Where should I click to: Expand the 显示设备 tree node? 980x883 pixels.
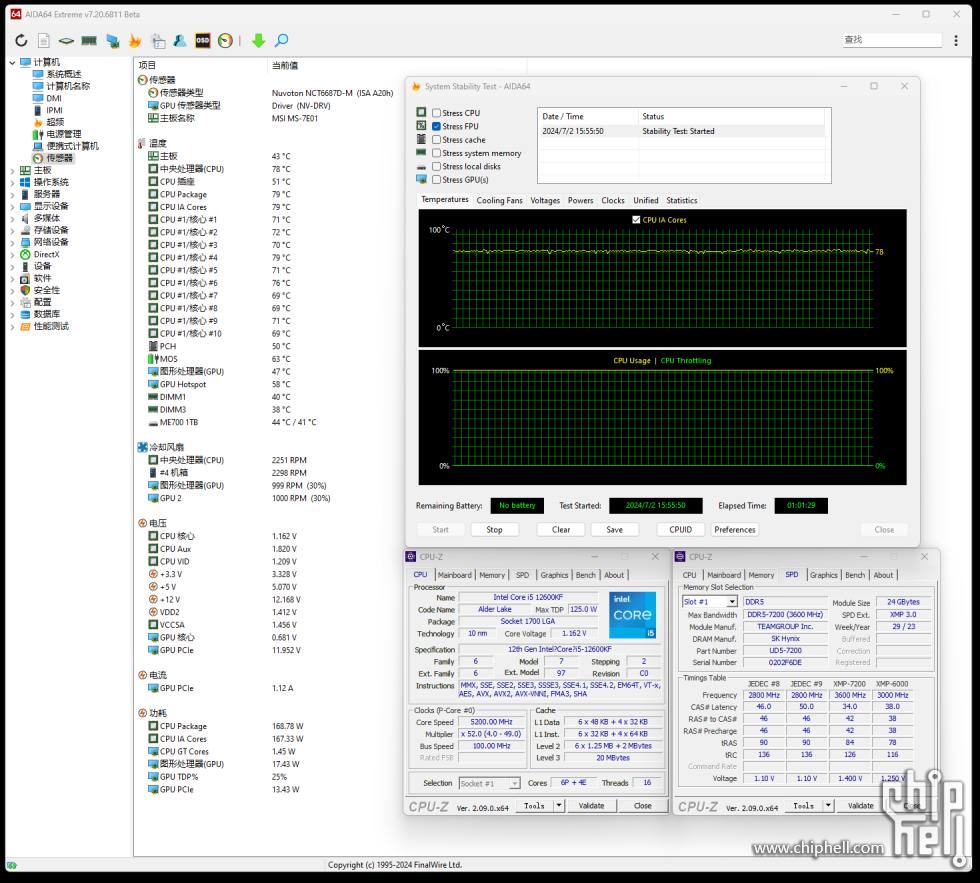coord(12,206)
